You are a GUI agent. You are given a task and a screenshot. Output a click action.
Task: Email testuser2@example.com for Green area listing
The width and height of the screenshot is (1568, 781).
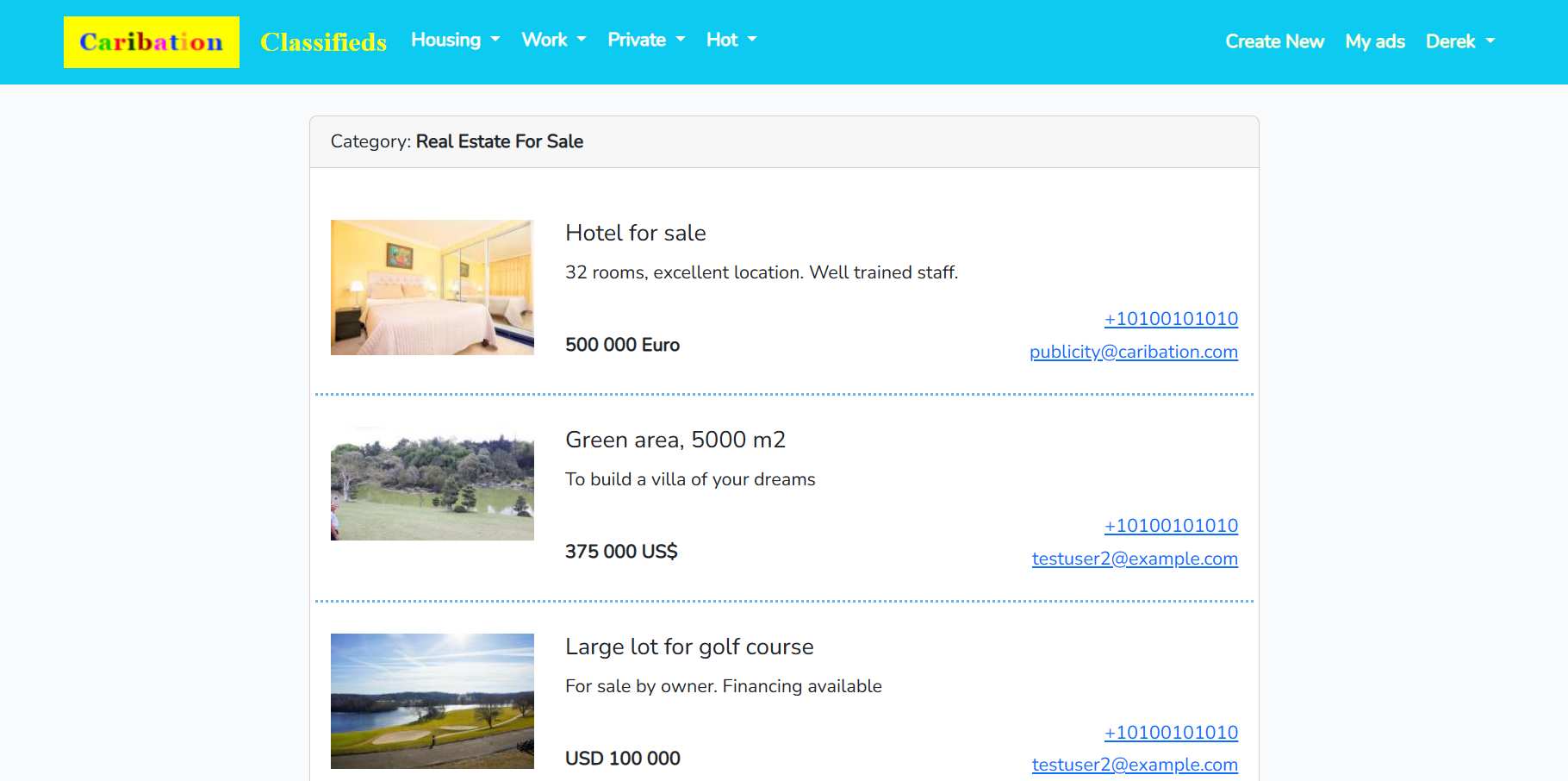(1135, 559)
